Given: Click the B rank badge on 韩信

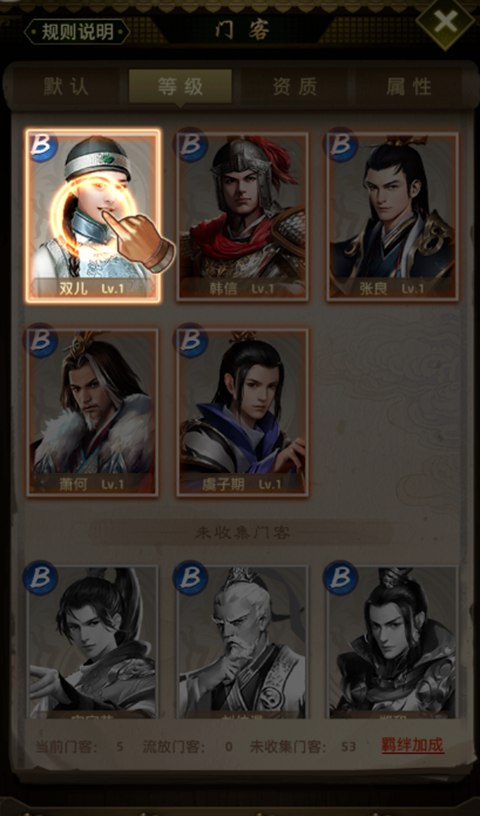Looking at the screenshot, I should (x=191, y=144).
